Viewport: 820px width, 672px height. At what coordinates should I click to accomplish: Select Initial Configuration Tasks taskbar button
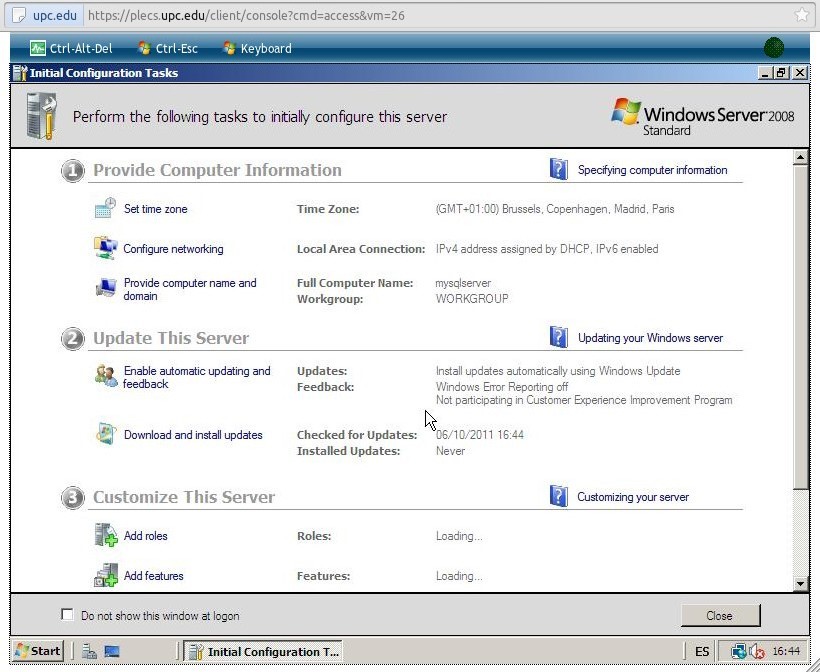tap(264, 651)
